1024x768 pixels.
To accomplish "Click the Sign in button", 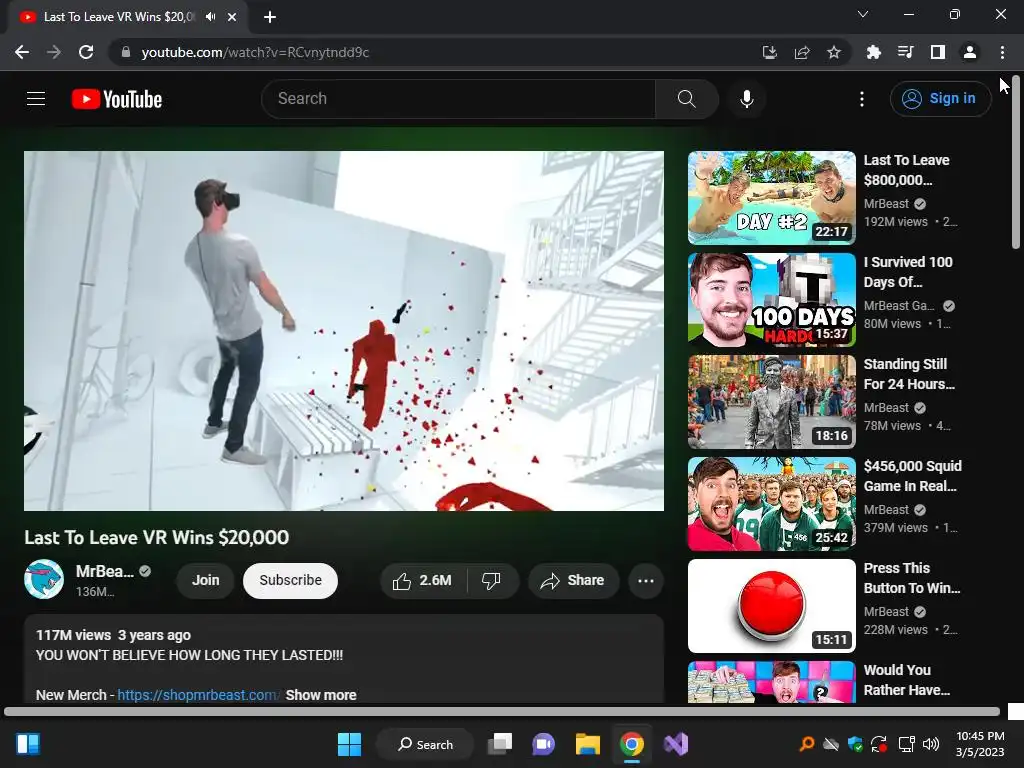I will tap(940, 99).
